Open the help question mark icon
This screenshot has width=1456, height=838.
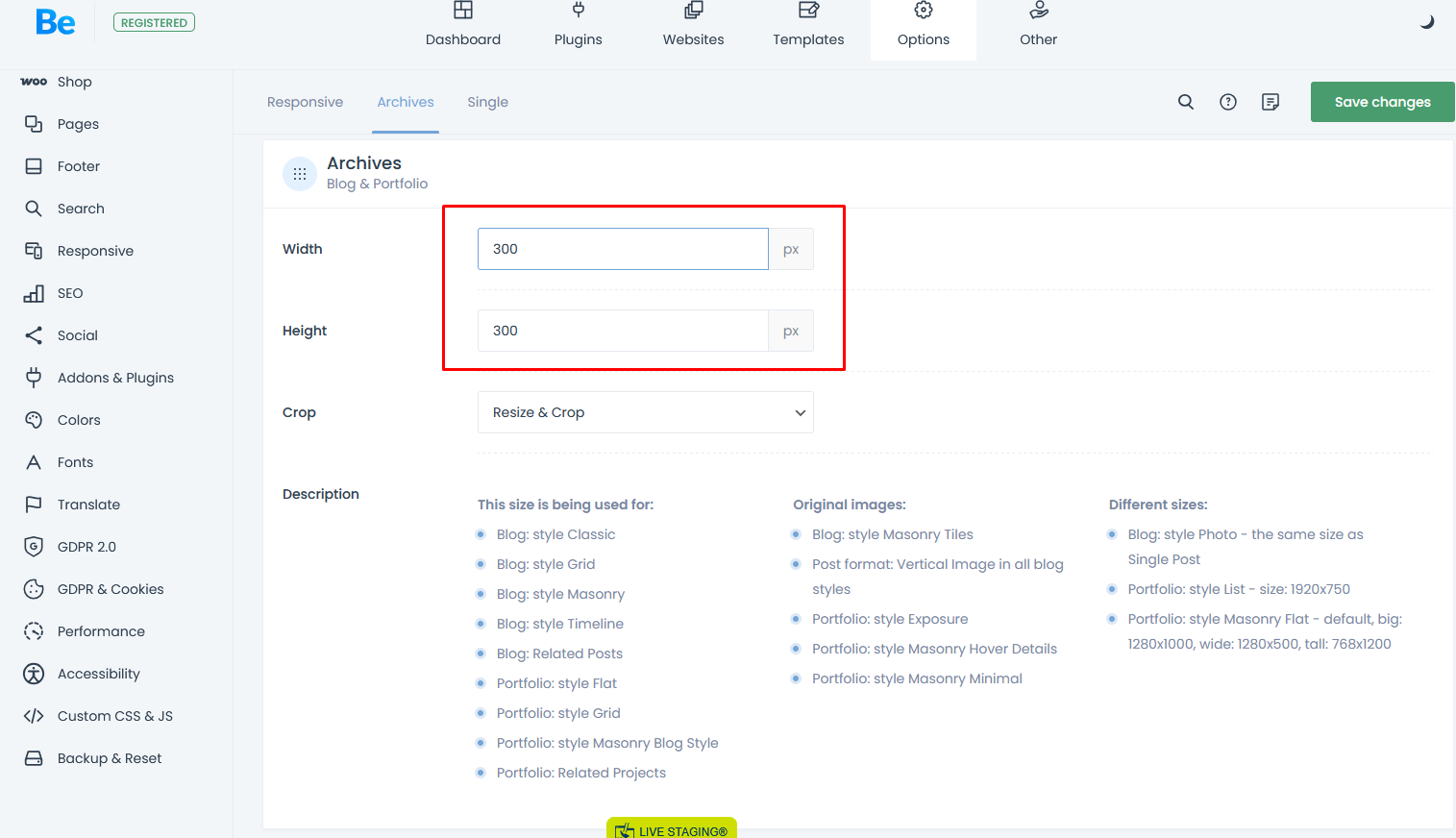click(x=1228, y=102)
